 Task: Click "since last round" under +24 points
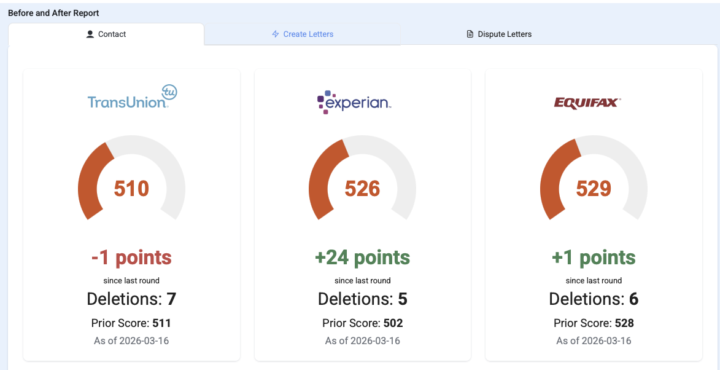point(362,280)
